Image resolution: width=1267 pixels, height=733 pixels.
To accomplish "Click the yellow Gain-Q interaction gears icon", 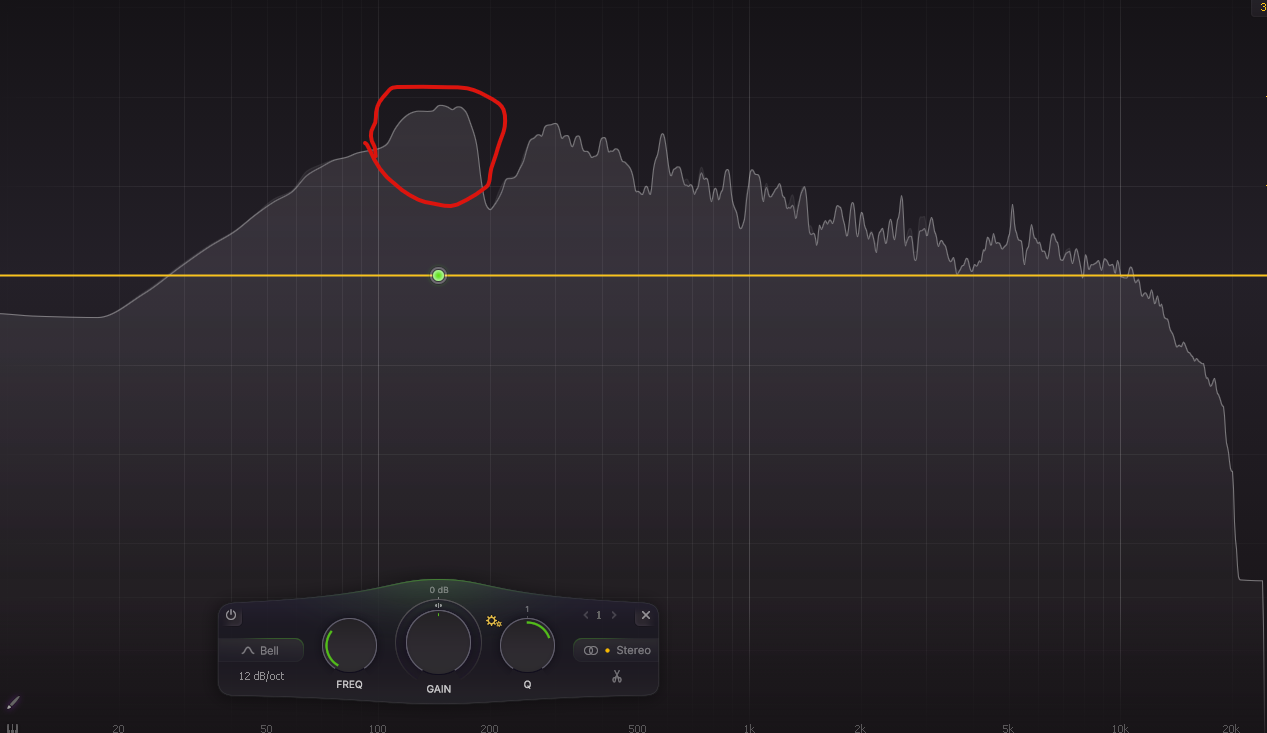I will 493,621.
